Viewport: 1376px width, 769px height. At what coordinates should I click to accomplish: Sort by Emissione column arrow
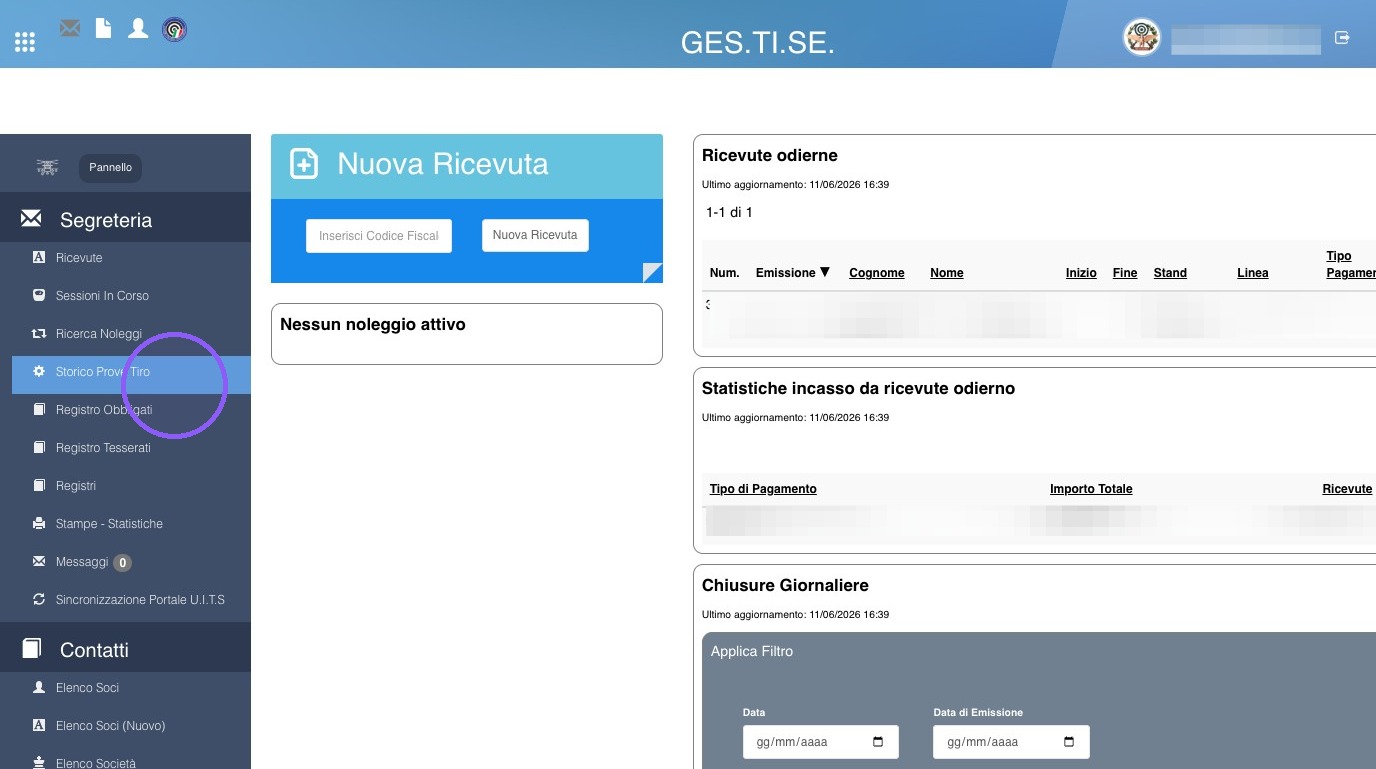coord(825,272)
